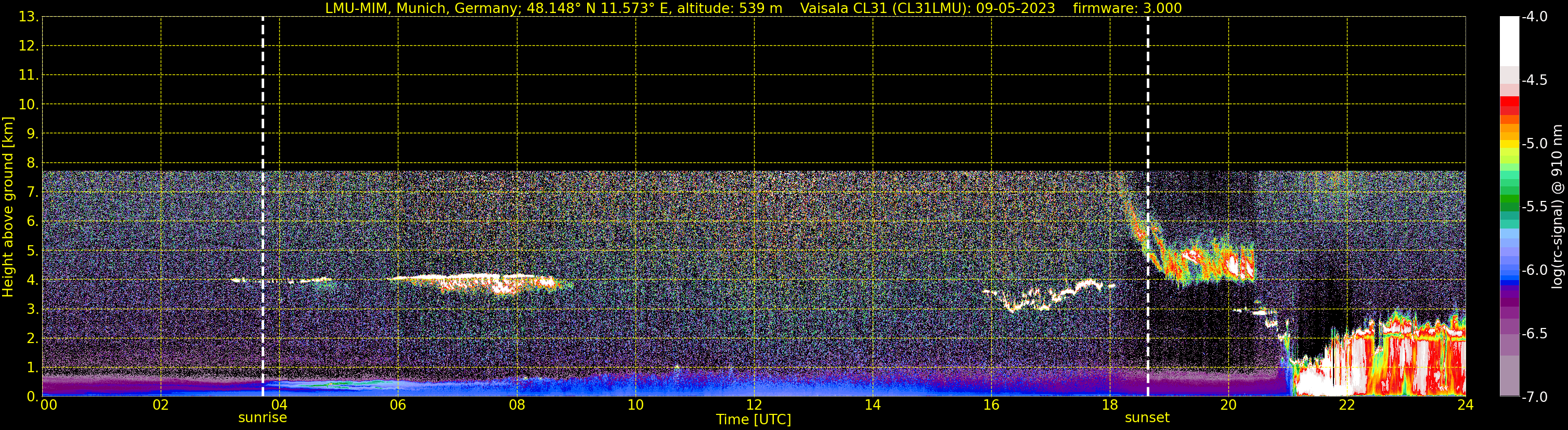Click height tick label 13

(28, 17)
